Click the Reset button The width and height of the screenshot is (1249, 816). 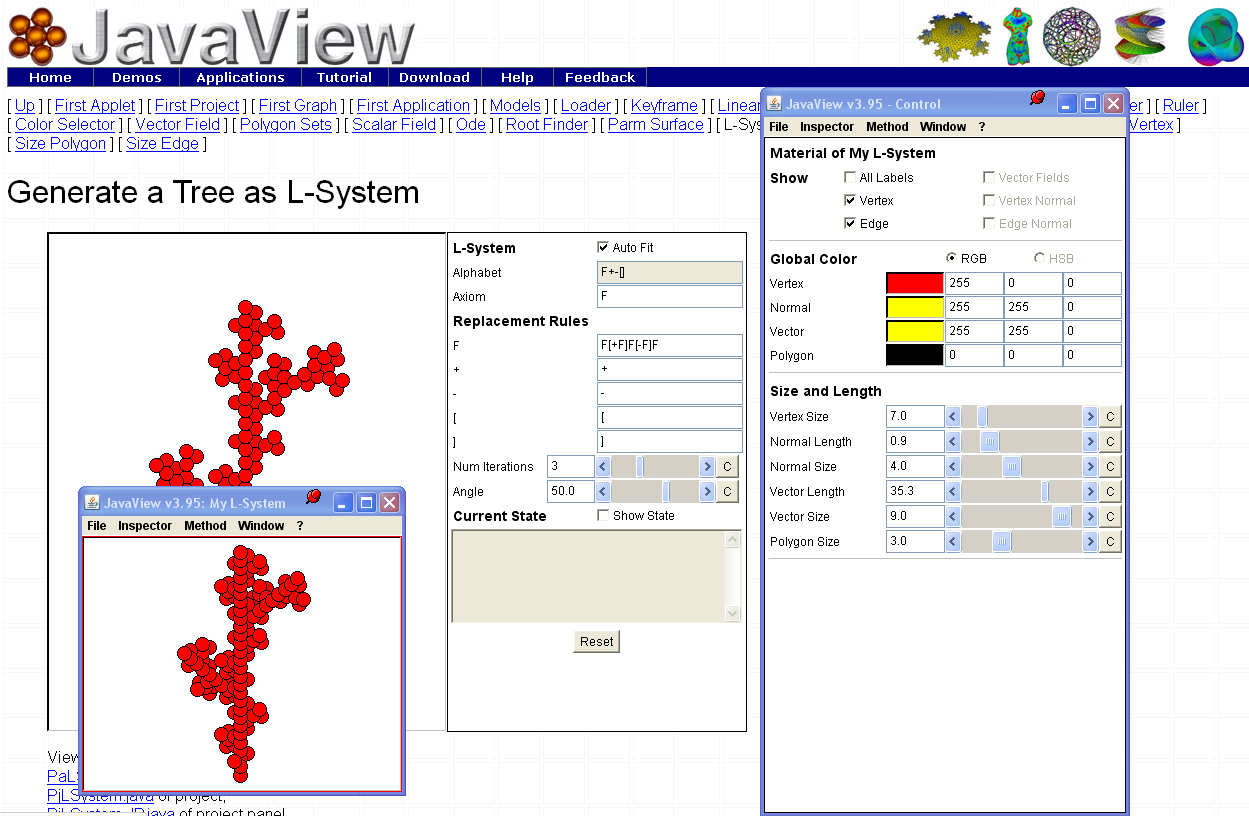click(x=597, y=641)
